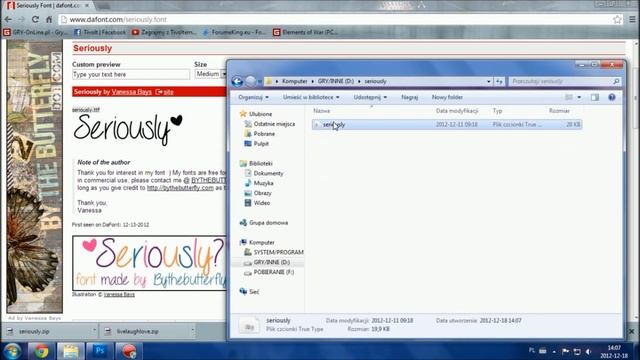This screenshot has height=360, width=640.
Task: Expand address bar history dropdown
Action: pos(488,81)
